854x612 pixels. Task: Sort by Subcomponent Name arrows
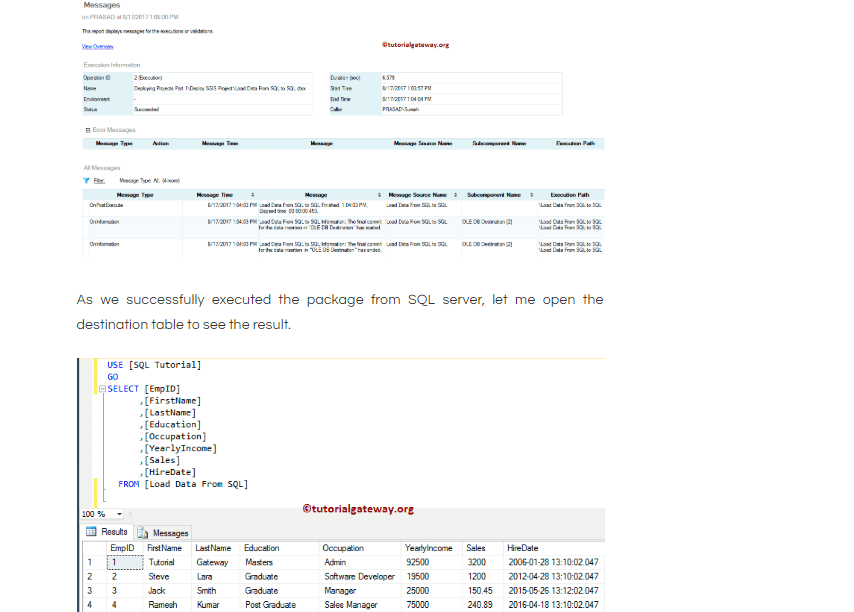(x=532, y=195)
